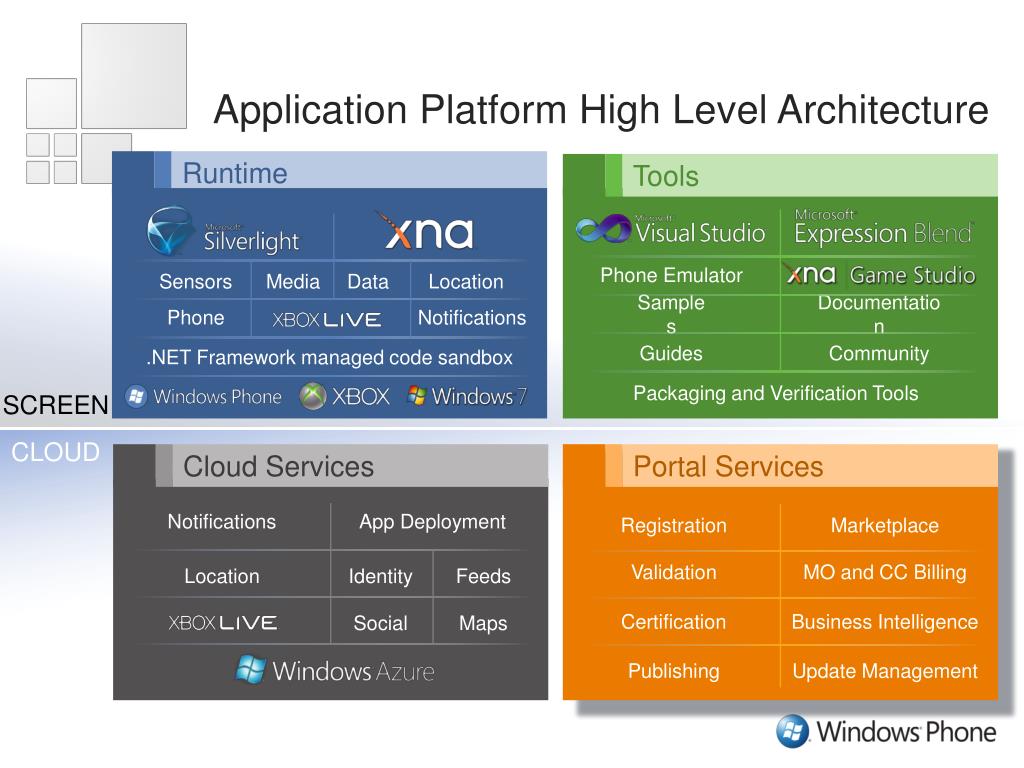Click the slide title 'Application Platform High Level Architecture'
Viewport: 1024px width, 768px height.
point(601,110)
